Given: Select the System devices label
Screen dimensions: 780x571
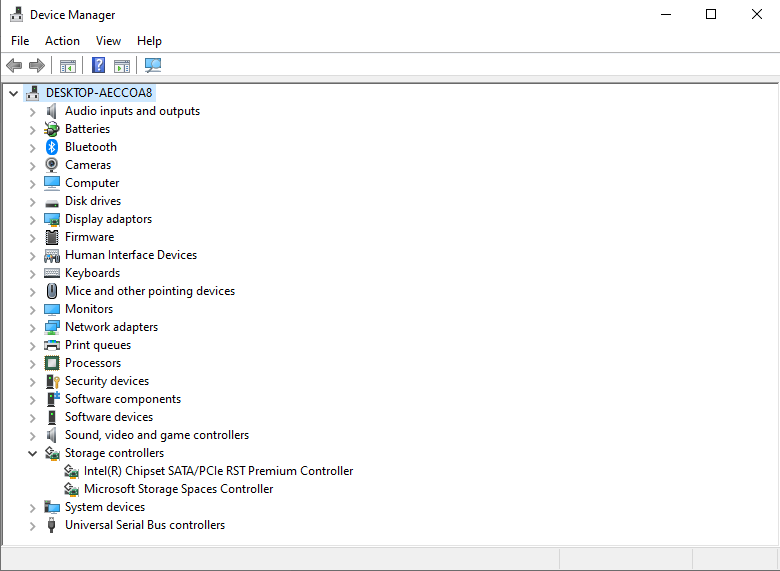Looking at the screenshot, I should coord(105,507).
